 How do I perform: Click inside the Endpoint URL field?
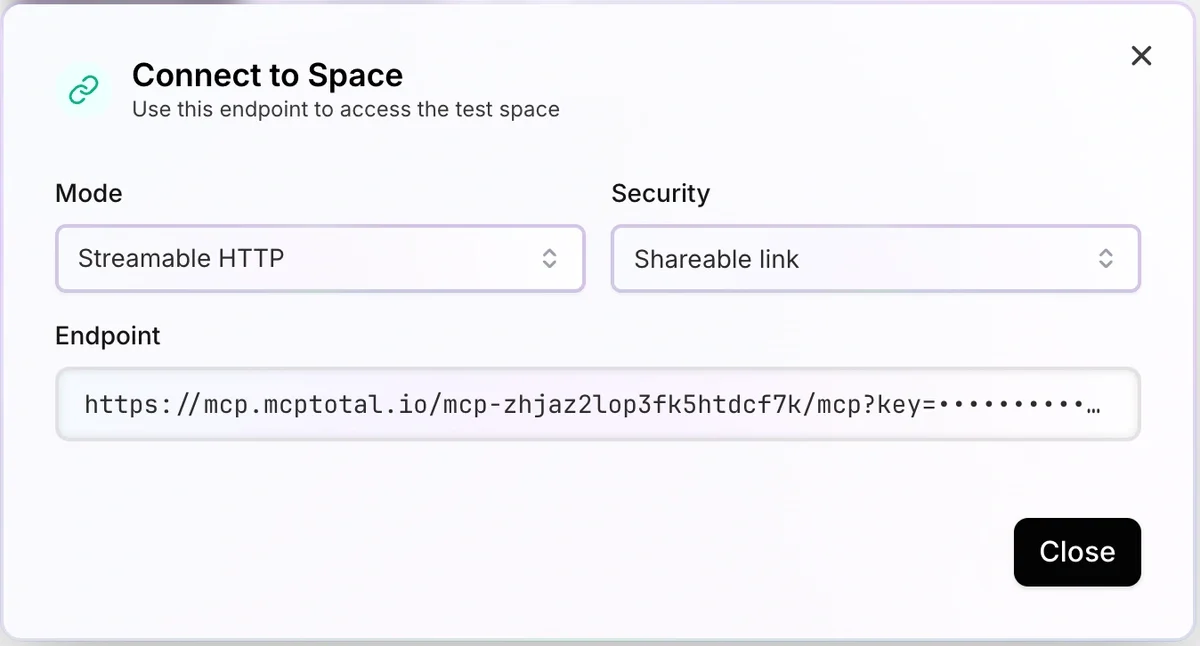coord(597,405)
